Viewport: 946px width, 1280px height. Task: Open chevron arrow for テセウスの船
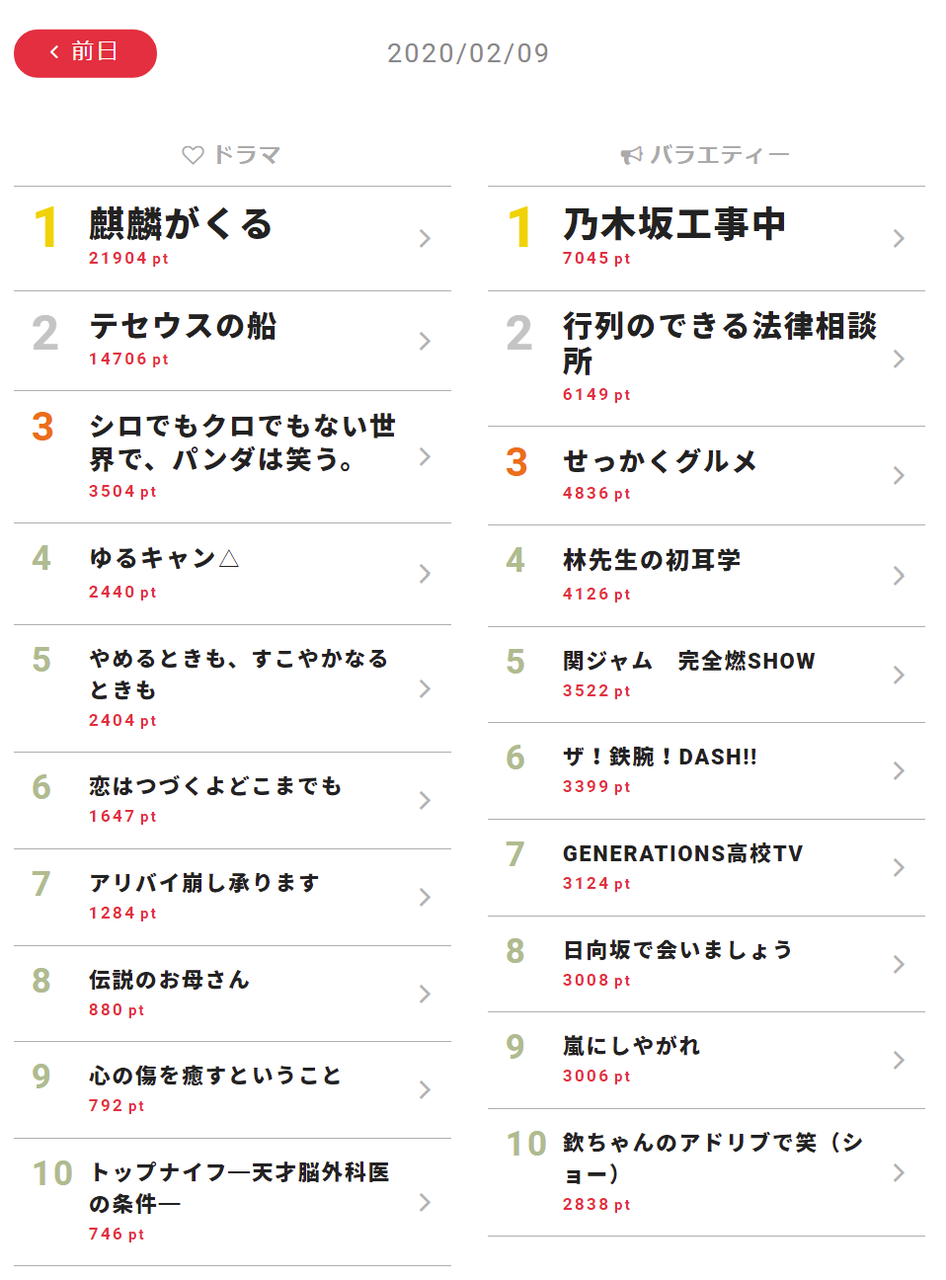425,341
